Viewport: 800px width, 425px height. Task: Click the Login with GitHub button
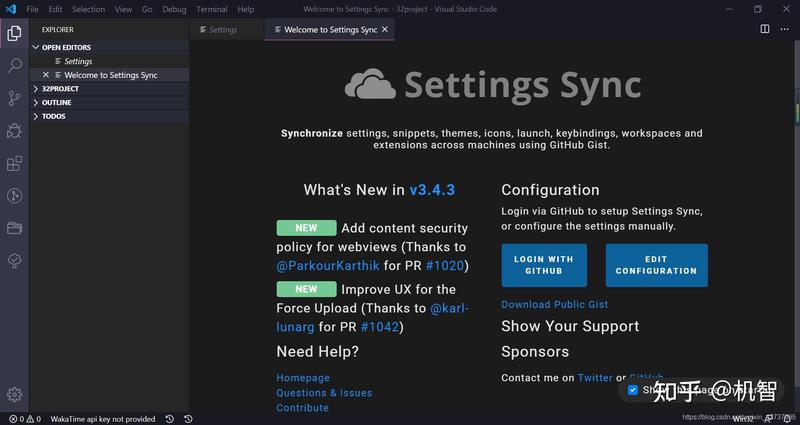point(544,265)
